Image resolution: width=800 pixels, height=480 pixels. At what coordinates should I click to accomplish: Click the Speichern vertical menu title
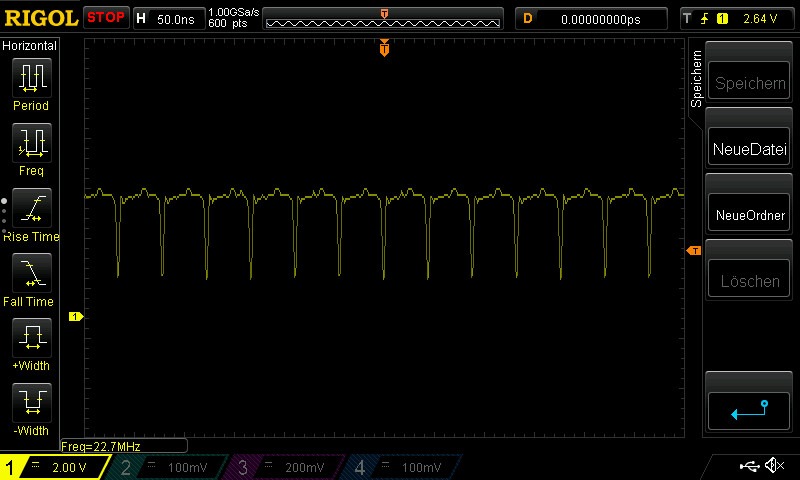coord(696,79)
